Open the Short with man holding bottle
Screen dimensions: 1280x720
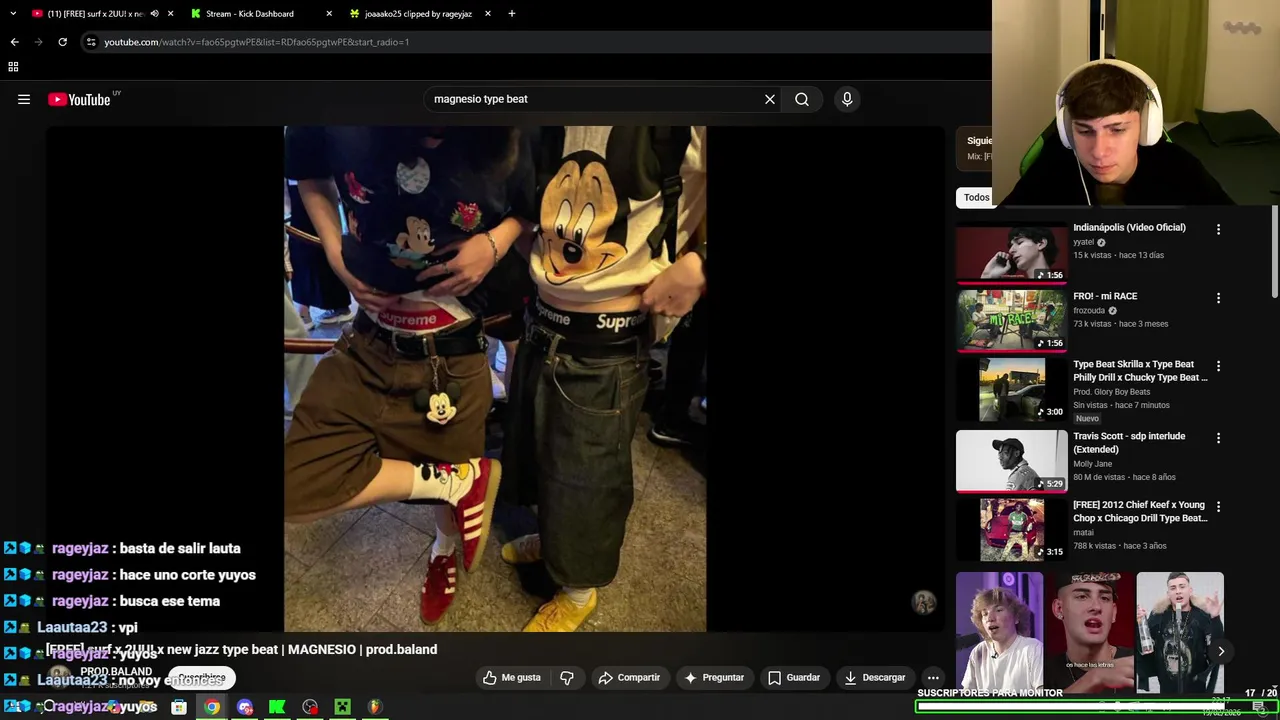coord(1180,632)
